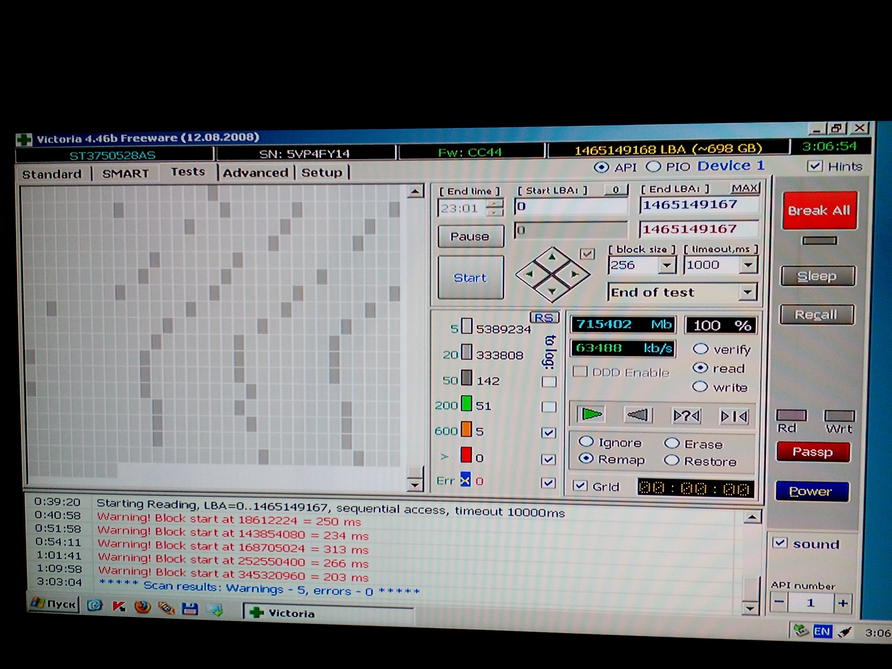Click the blue Err X block indicator

pyautogui.click(x=465, y=480)
